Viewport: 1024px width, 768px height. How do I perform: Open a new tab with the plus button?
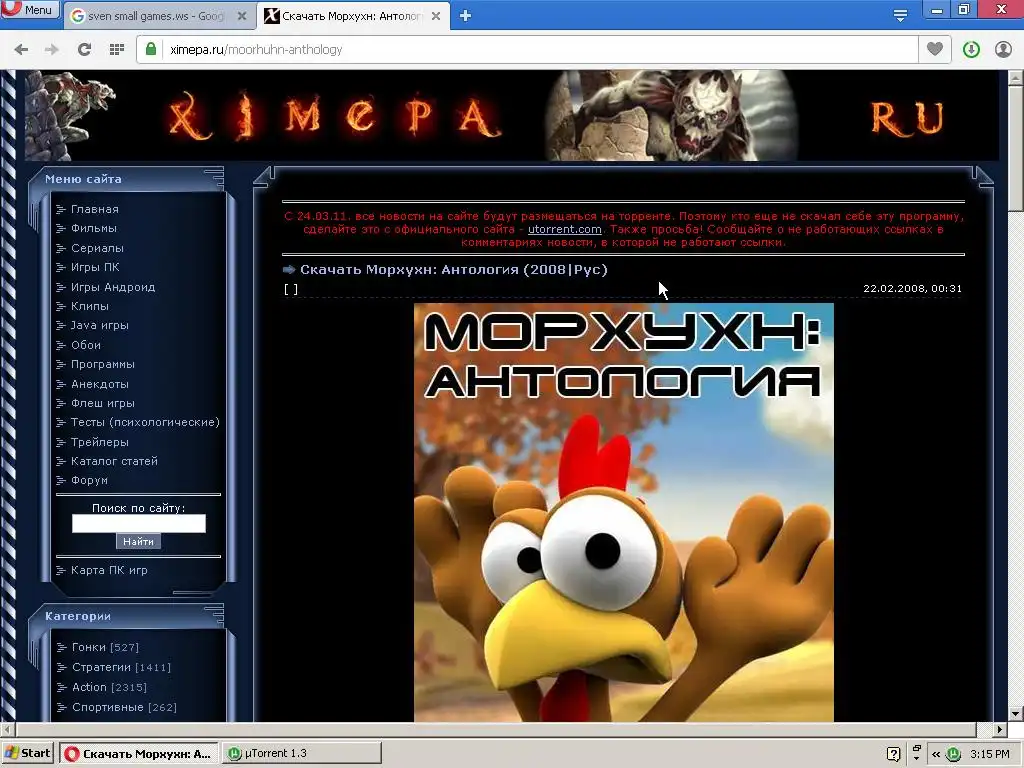tap(465, 16)
